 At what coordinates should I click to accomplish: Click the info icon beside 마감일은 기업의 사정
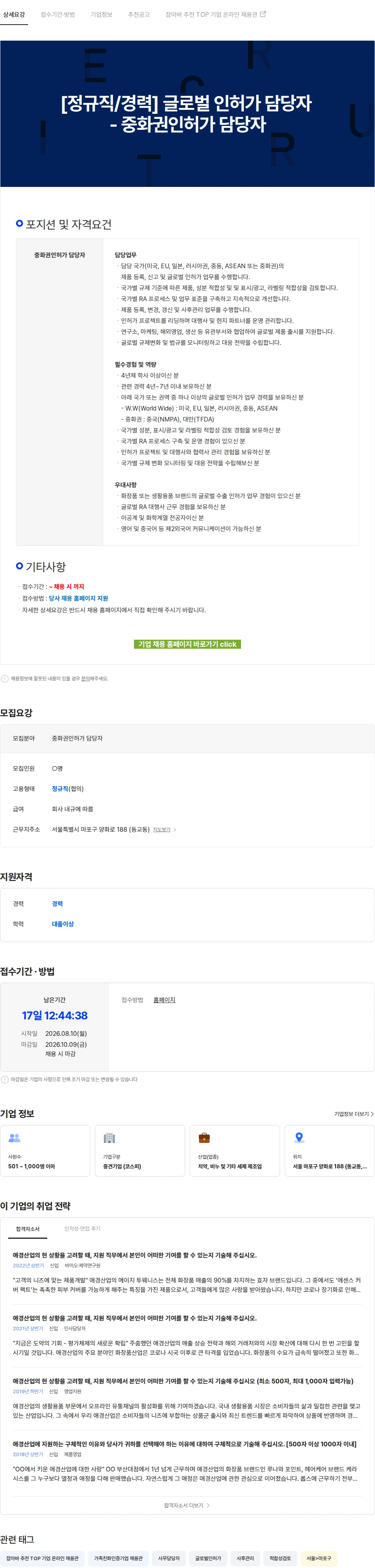click(5, 1079)
